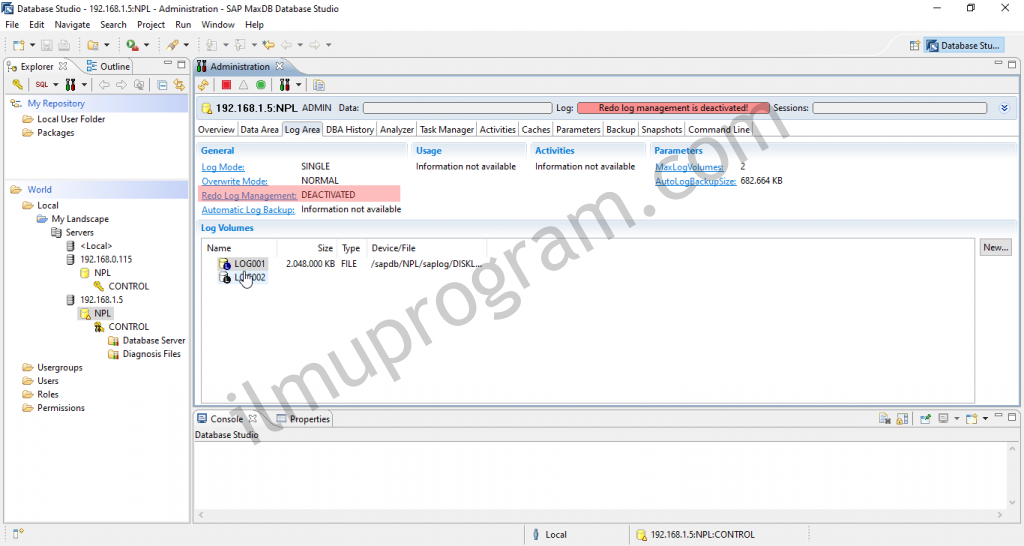Switch to the Backup tab

point(620,130)
